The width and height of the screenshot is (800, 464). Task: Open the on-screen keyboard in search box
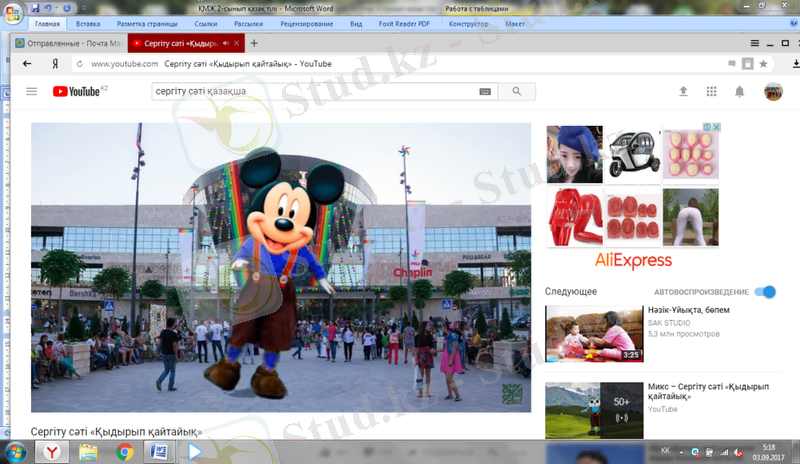(x=486, y=91)
